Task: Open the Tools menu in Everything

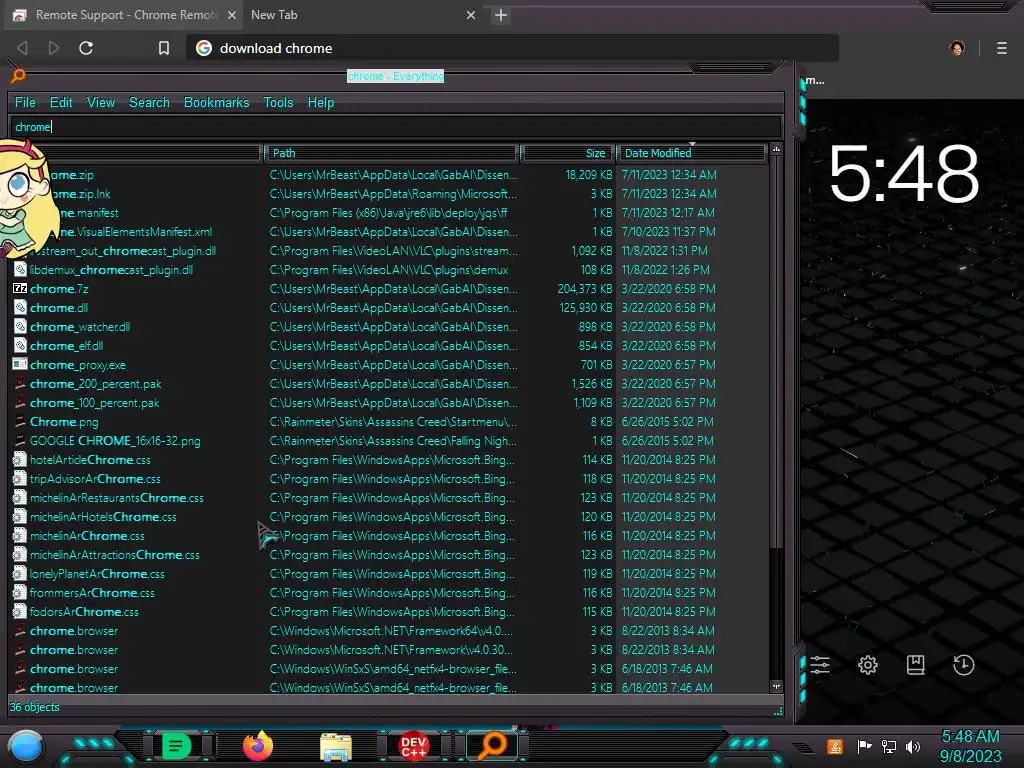Action: (x=278, y=103)
